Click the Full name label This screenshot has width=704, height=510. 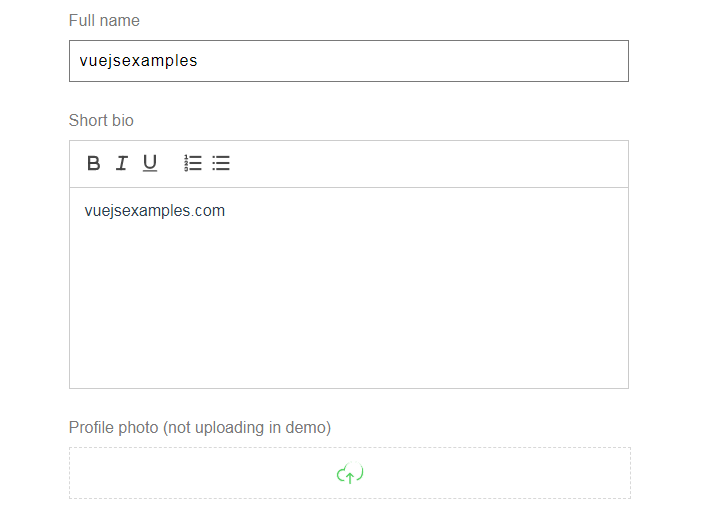click(104, 20)
